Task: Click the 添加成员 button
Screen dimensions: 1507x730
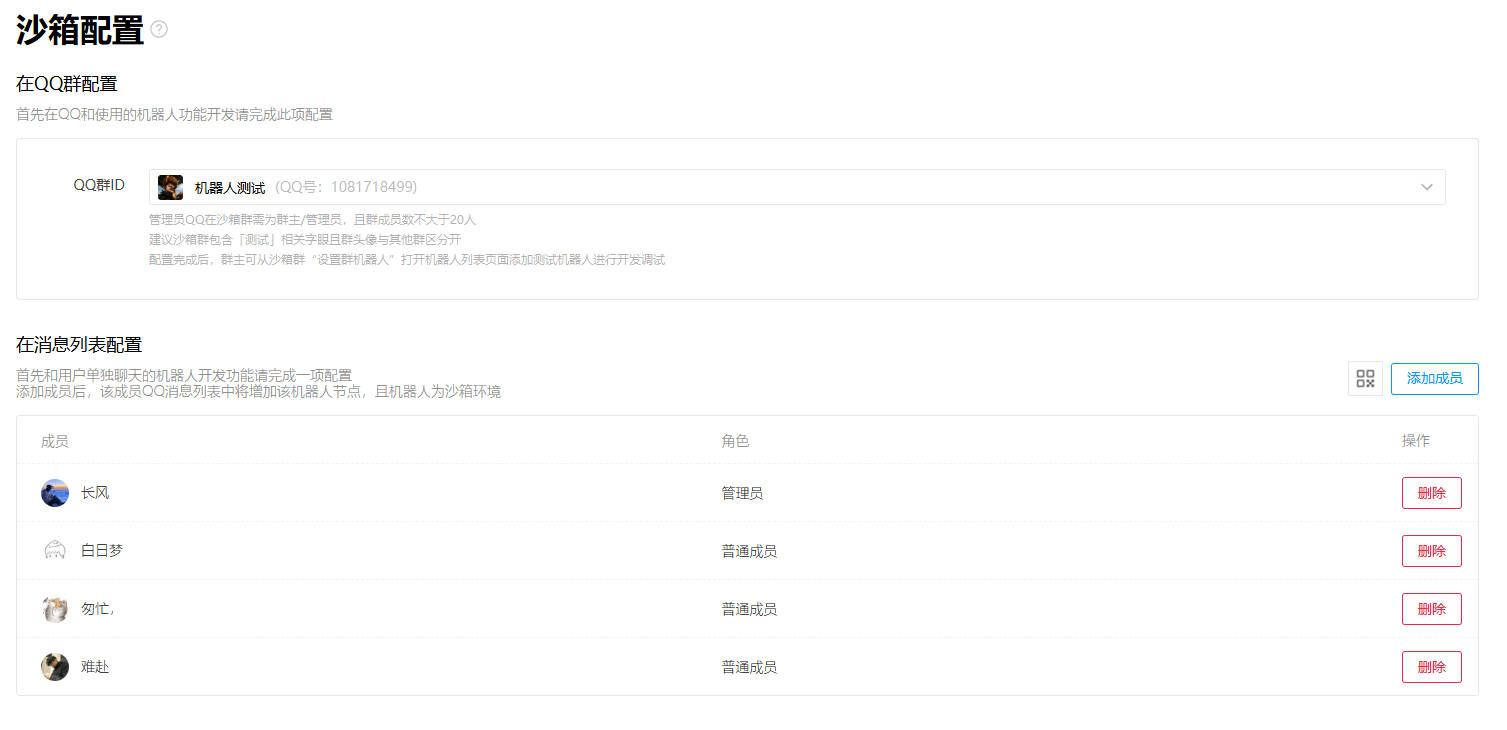Action: (x=1434, y=379)
